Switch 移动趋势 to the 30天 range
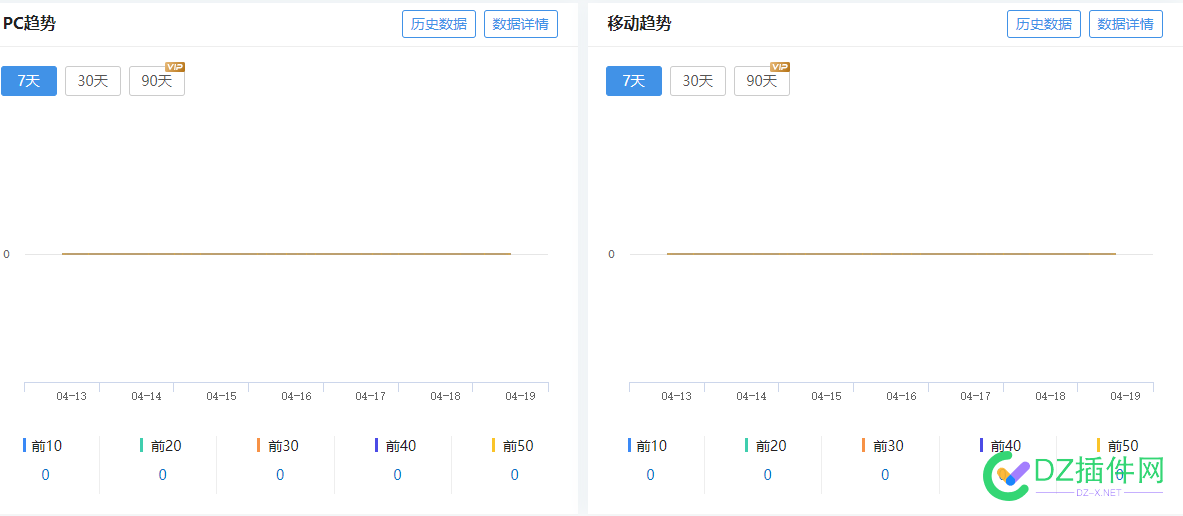This screenshot has height=516, width=1183. [698, 81]
